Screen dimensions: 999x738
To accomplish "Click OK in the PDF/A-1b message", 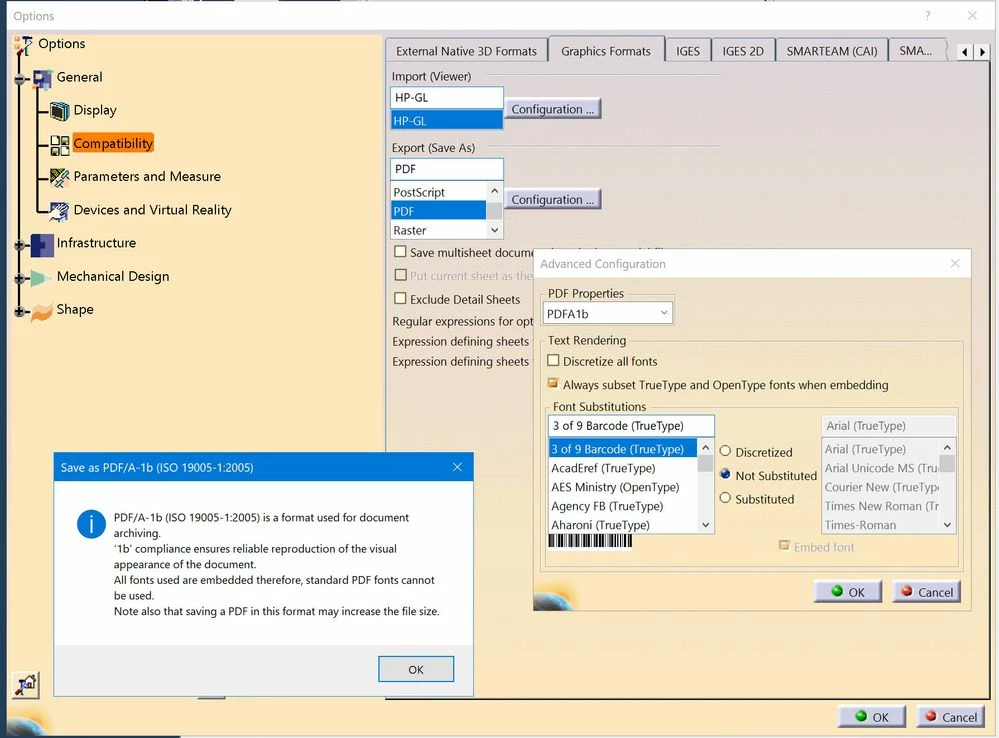I will (x=416, y=669).
